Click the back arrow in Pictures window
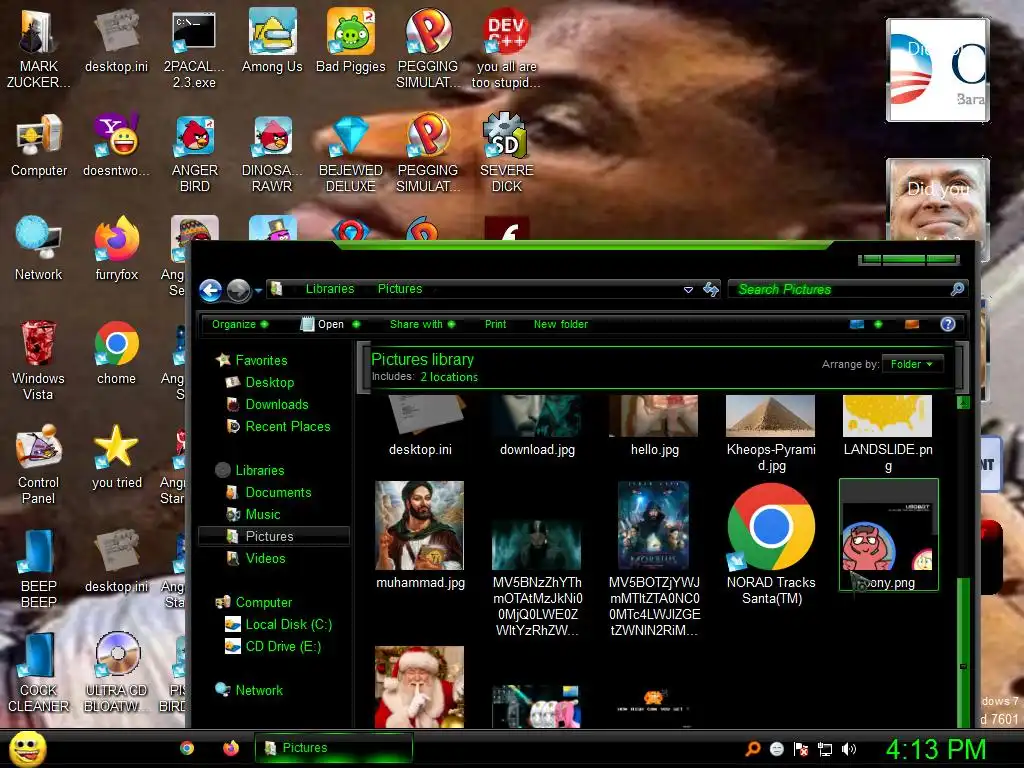 (x=210, y=290)
